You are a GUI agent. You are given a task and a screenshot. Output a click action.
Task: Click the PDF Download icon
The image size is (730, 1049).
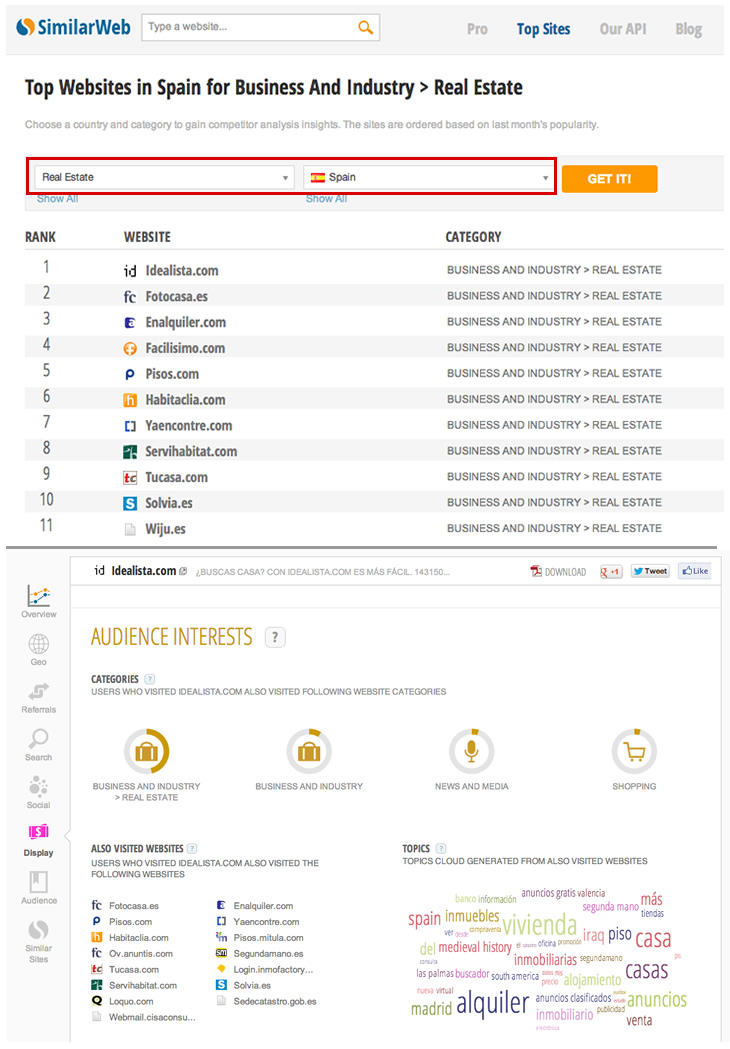(536, 571)
